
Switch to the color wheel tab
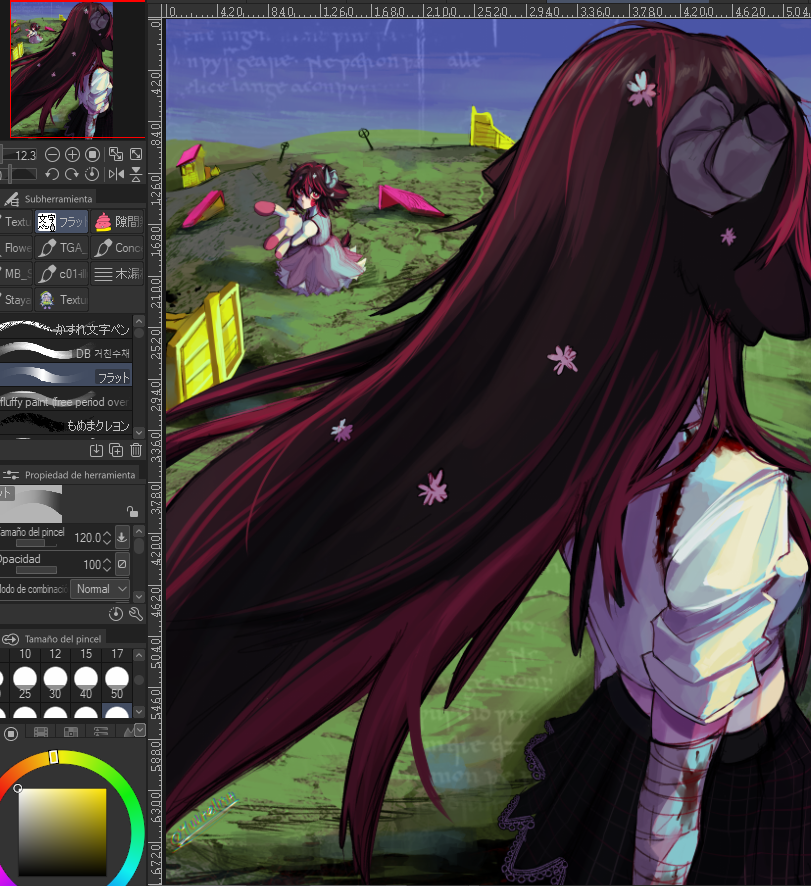coord(10,733)
